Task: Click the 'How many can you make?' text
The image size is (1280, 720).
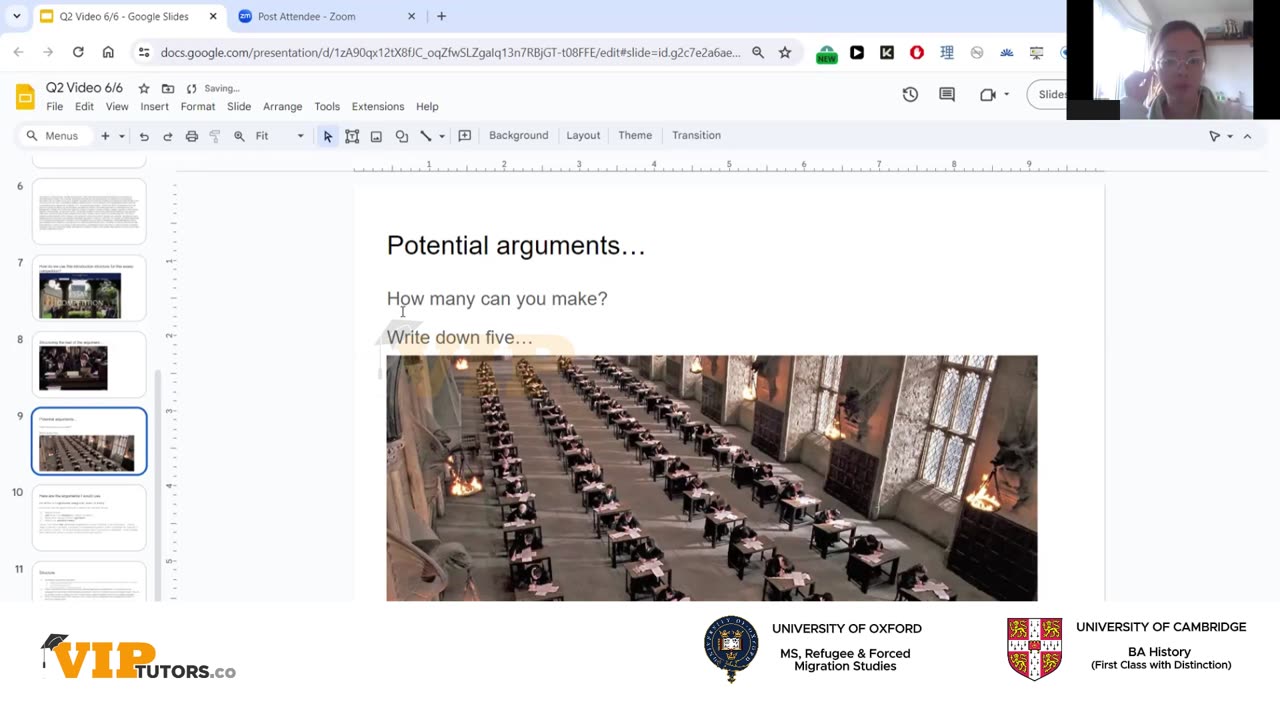Action: [497, 299]
